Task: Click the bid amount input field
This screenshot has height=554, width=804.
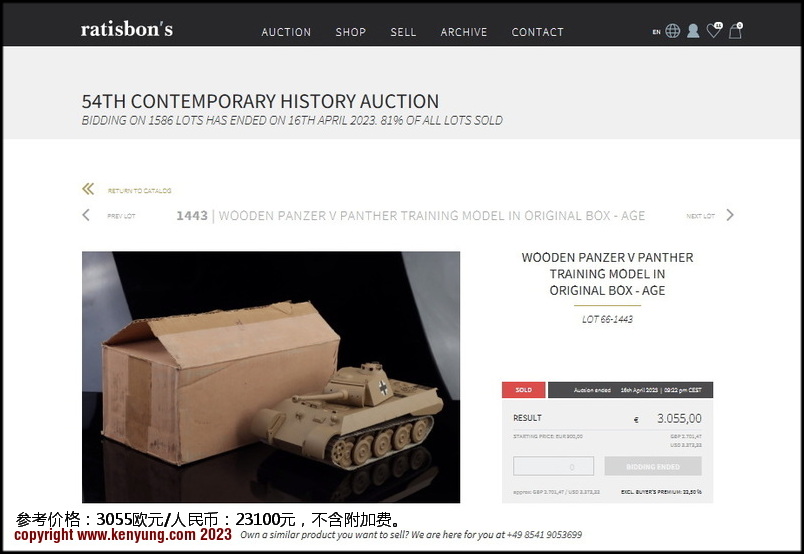Action: pos(553,466)
